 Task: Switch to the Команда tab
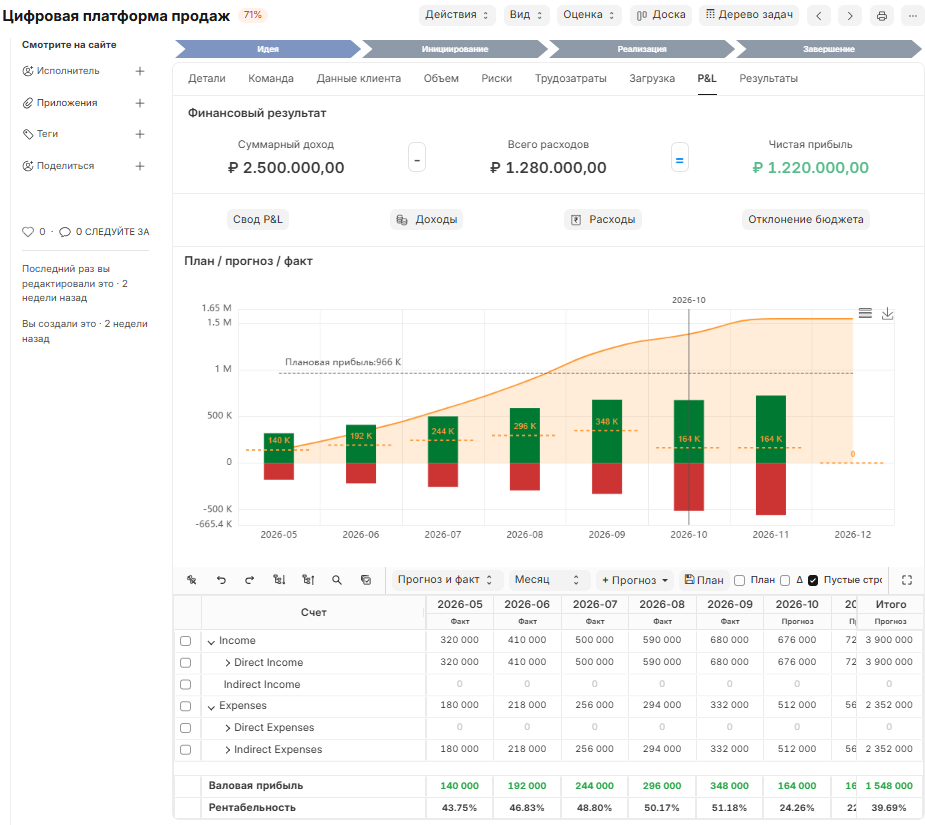tap(271, 78)
